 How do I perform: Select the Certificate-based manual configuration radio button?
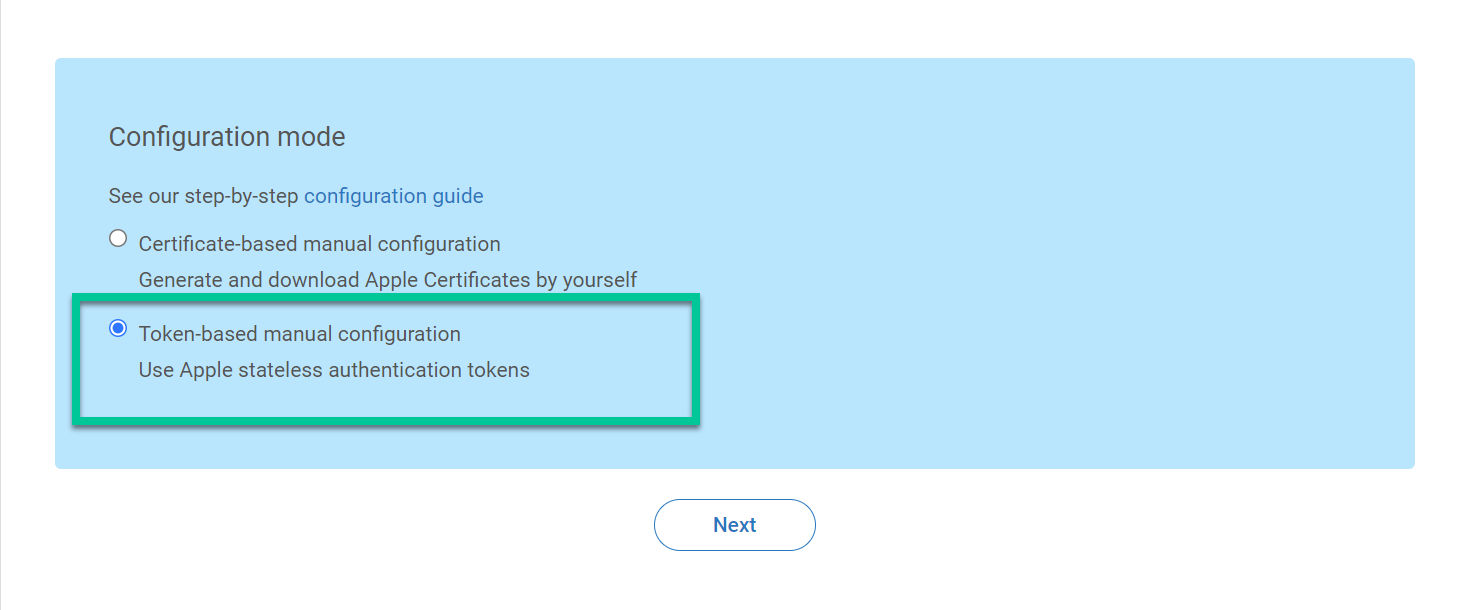click(x=118, y=238)
